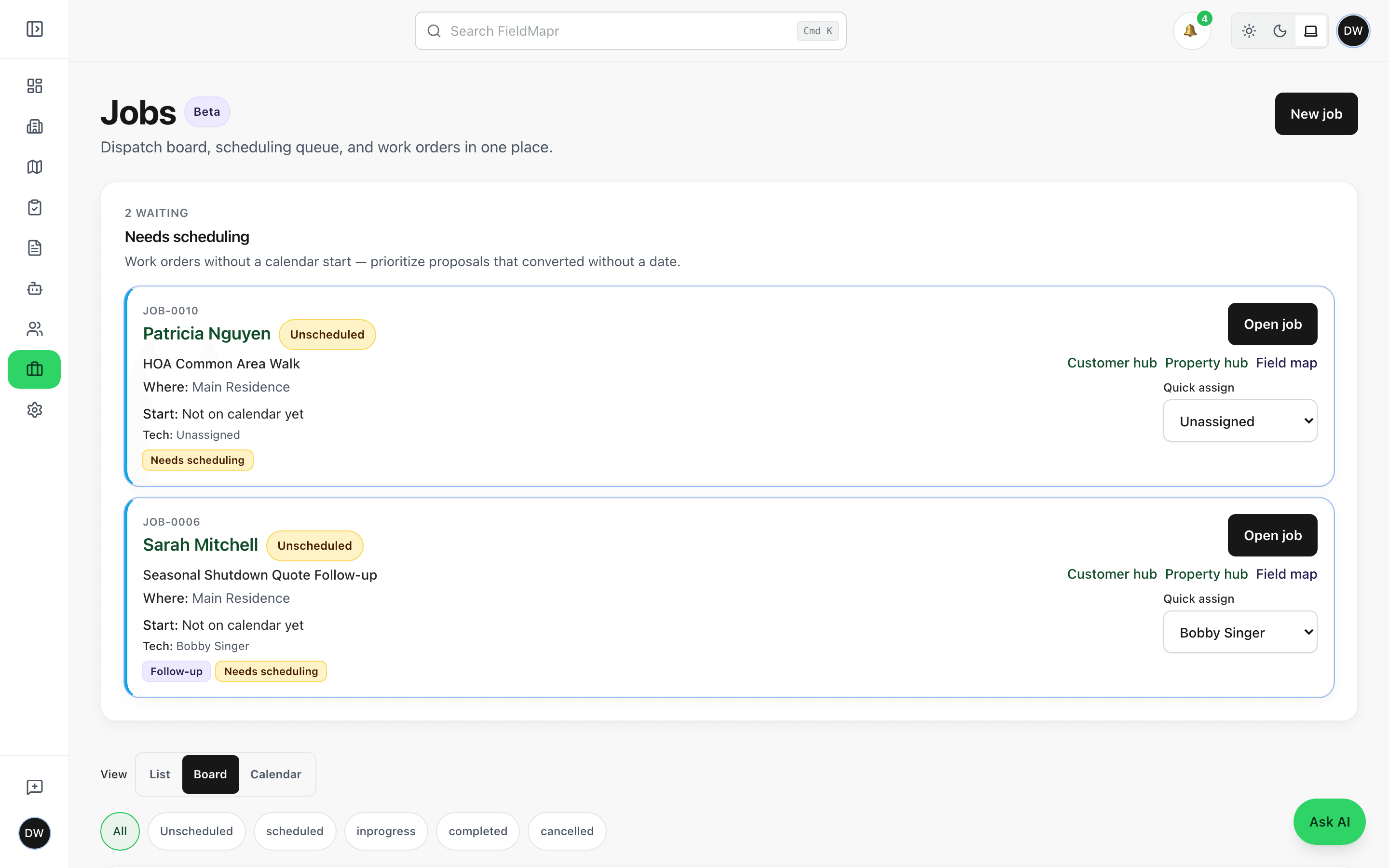
Task: Click the 2 WAITING label
Action: [x=156, y=213]
